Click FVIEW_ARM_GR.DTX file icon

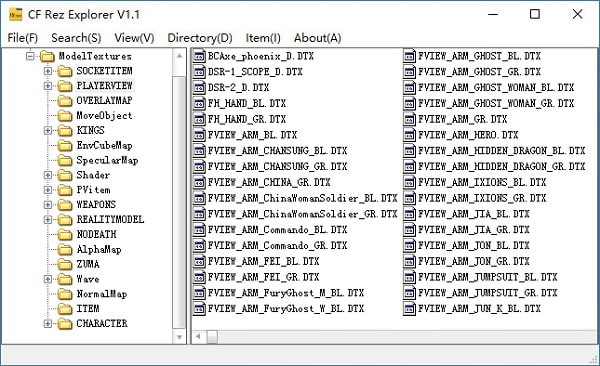pyautogui.click(x=409, y=119)
